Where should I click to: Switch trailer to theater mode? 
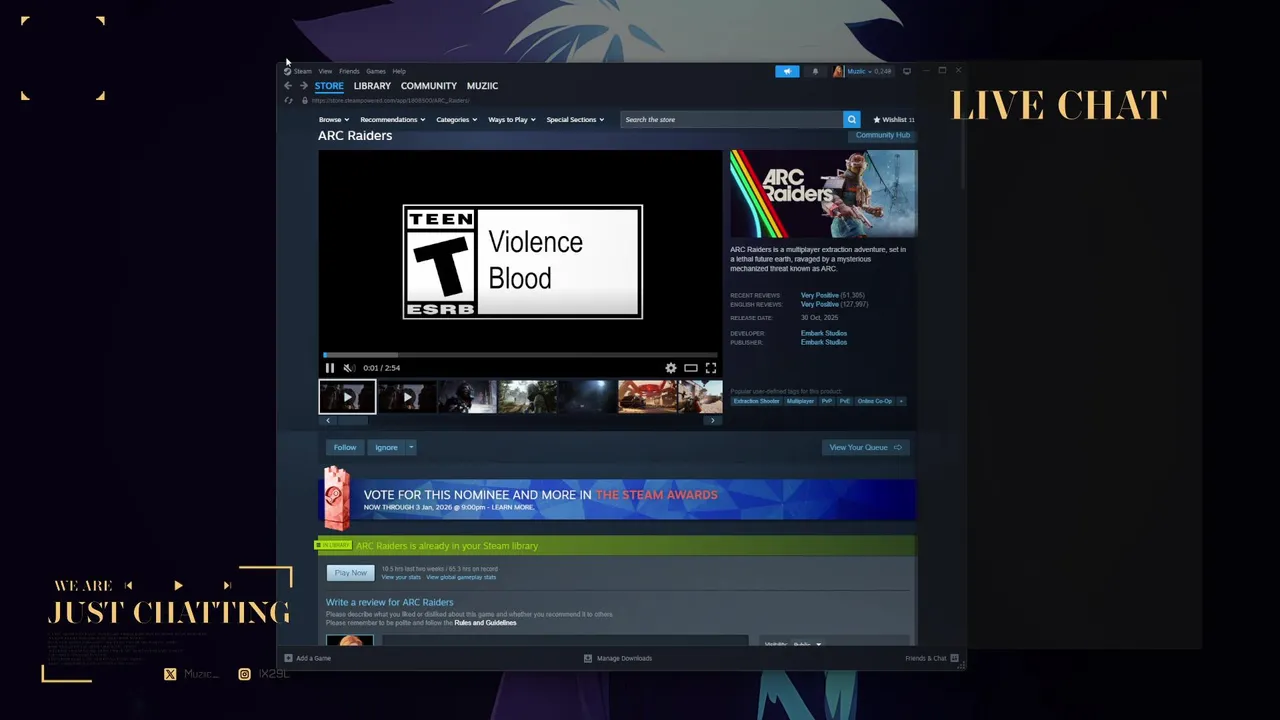pos(690,368)
